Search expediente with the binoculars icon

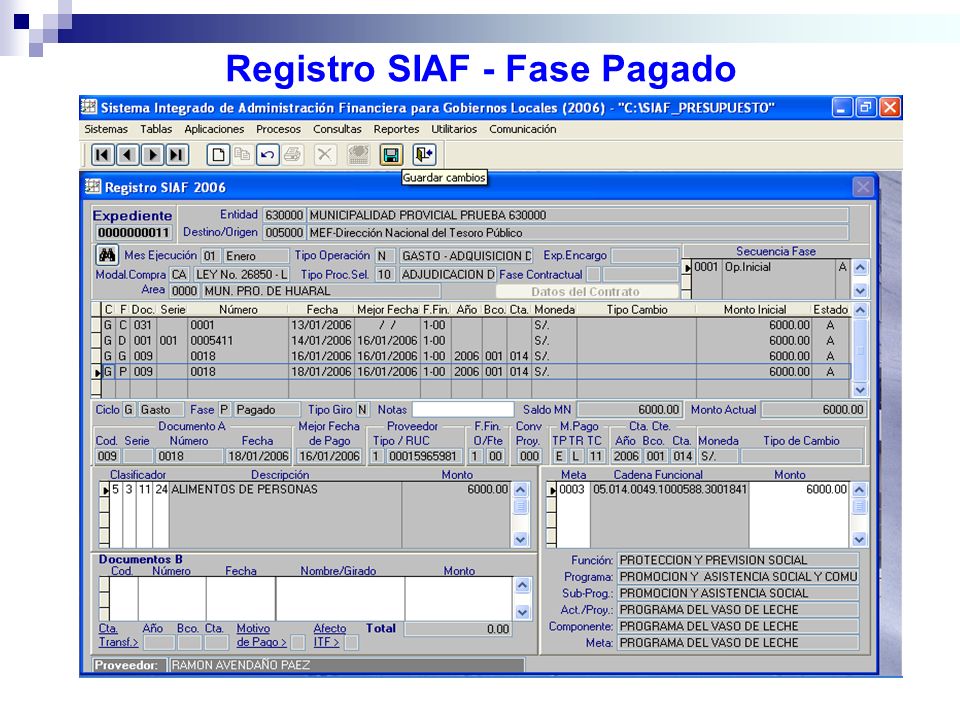[107, 255]
